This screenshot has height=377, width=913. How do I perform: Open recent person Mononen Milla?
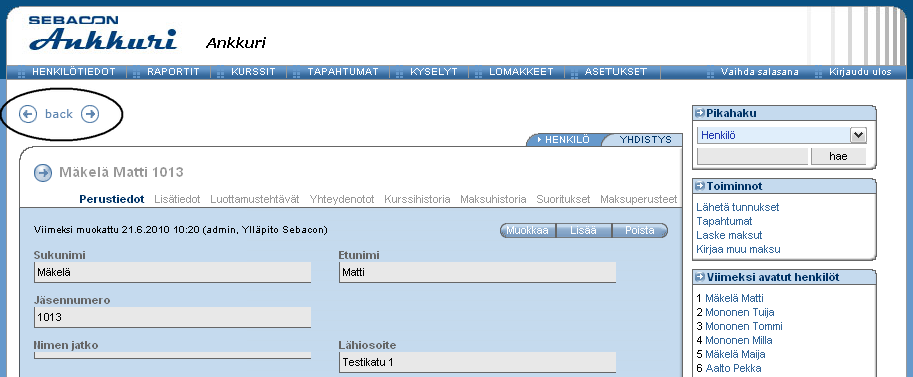pyautogui.click(x=739, y=340)
